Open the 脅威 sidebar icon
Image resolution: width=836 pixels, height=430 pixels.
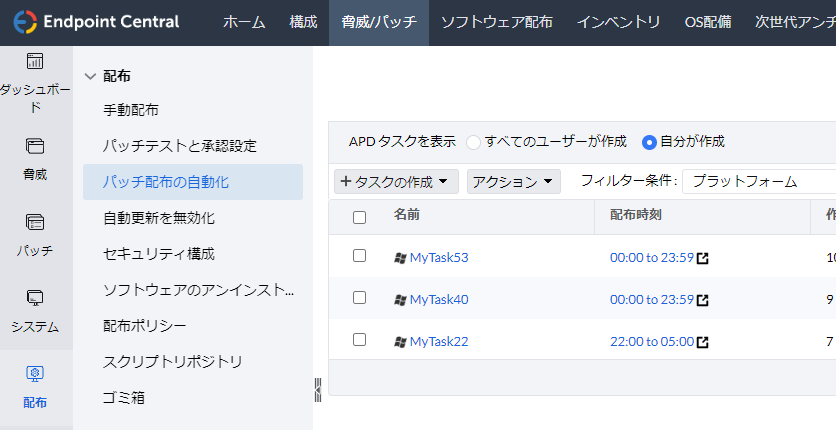(35, 147)
